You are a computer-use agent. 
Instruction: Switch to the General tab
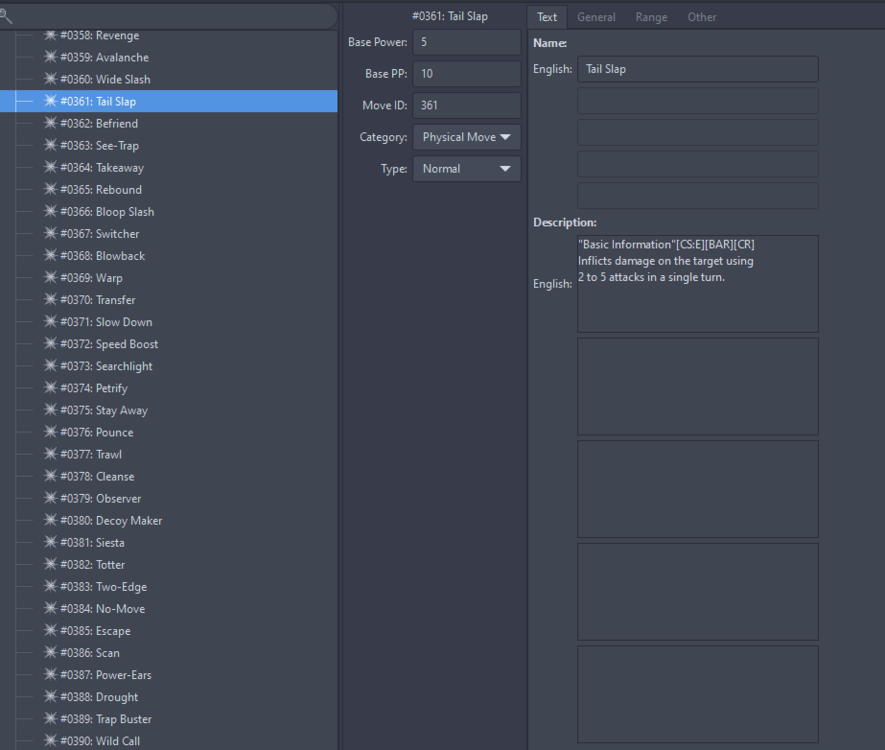pyautogui.click(x=596, y=16)
